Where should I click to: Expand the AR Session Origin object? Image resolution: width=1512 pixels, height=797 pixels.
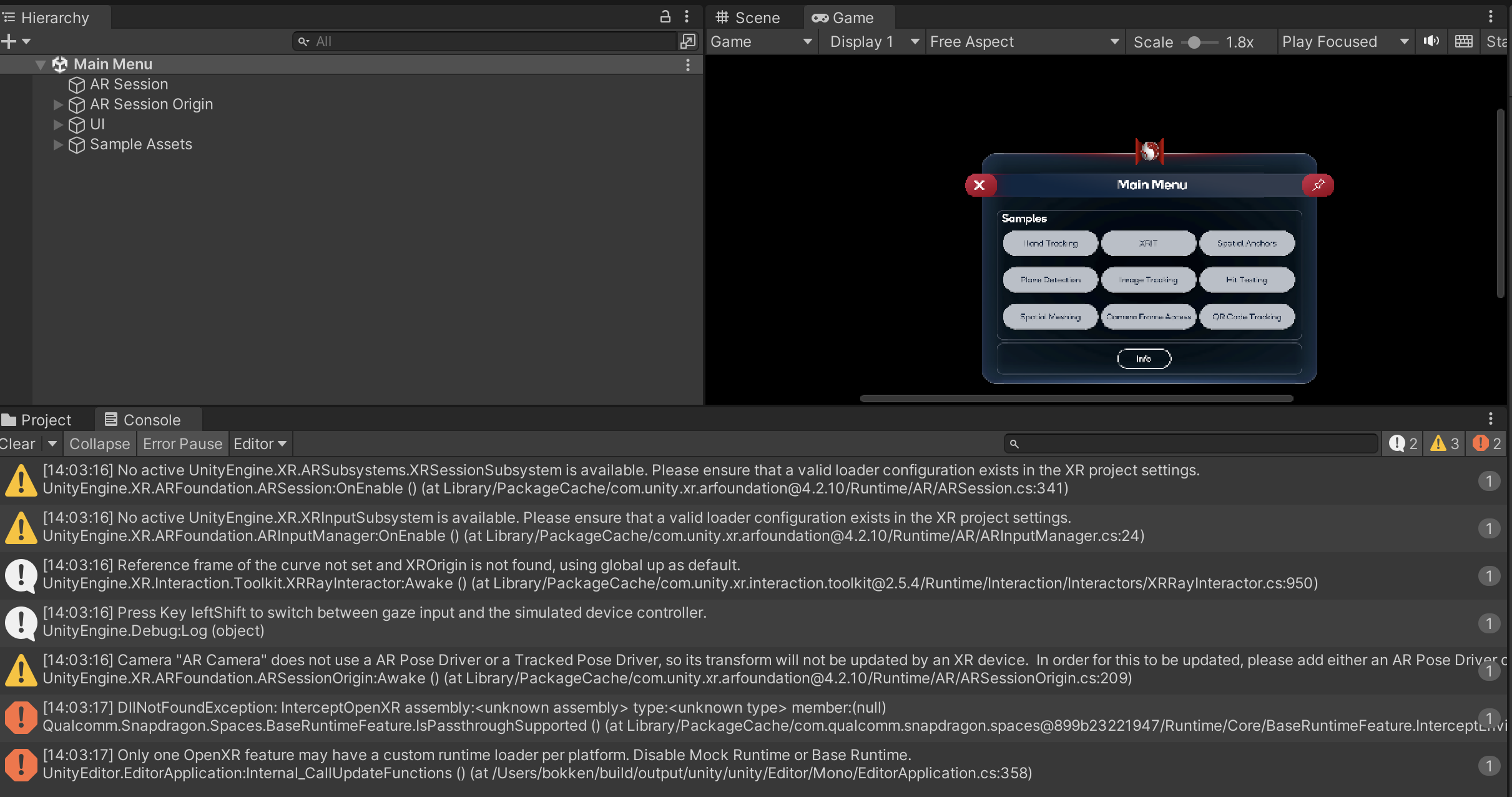57,104
